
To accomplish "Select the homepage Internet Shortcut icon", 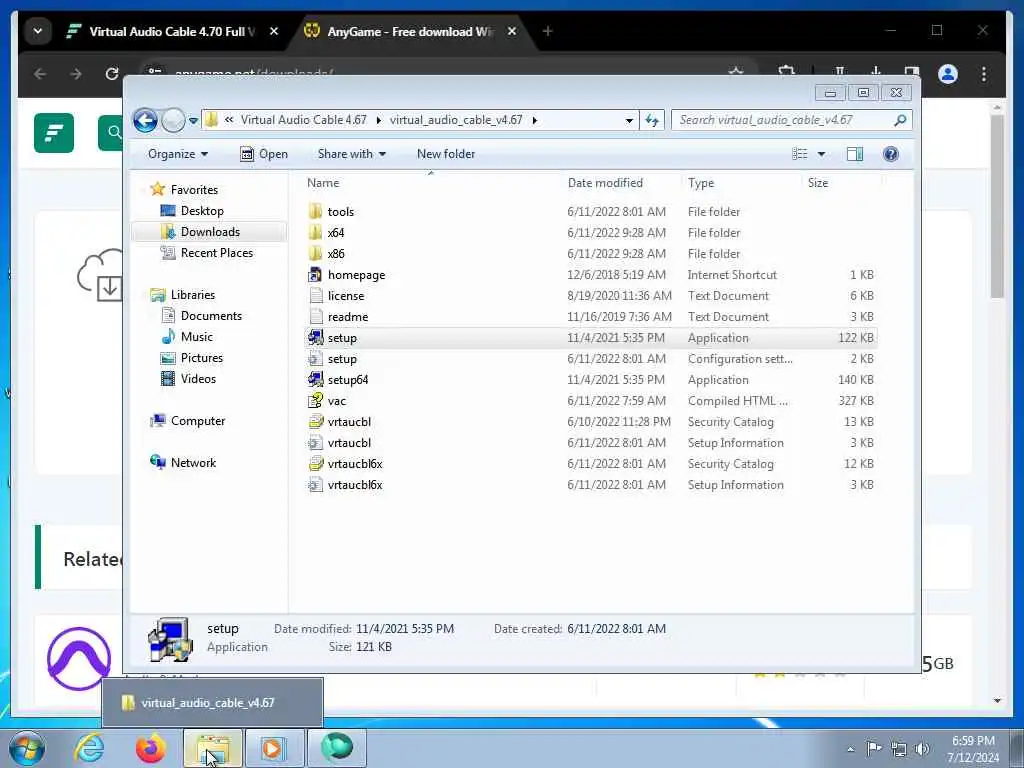I will [315, 274].
